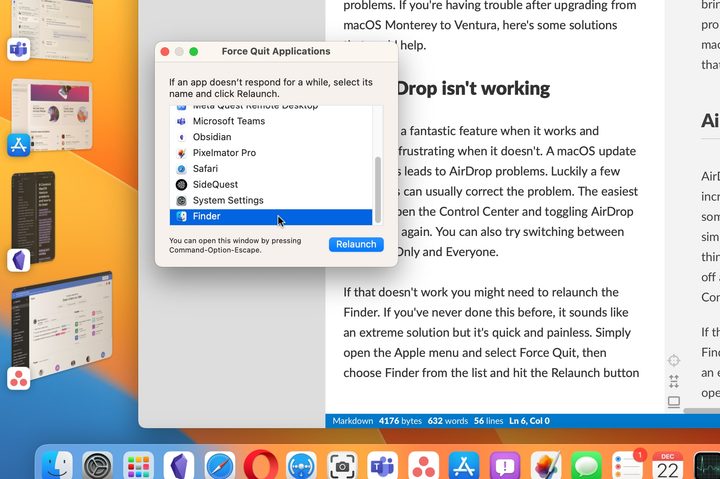This screenshot has height=479, width=720.
Task: Click the Force Quit list scrollbar
Action: click(378, 189)
